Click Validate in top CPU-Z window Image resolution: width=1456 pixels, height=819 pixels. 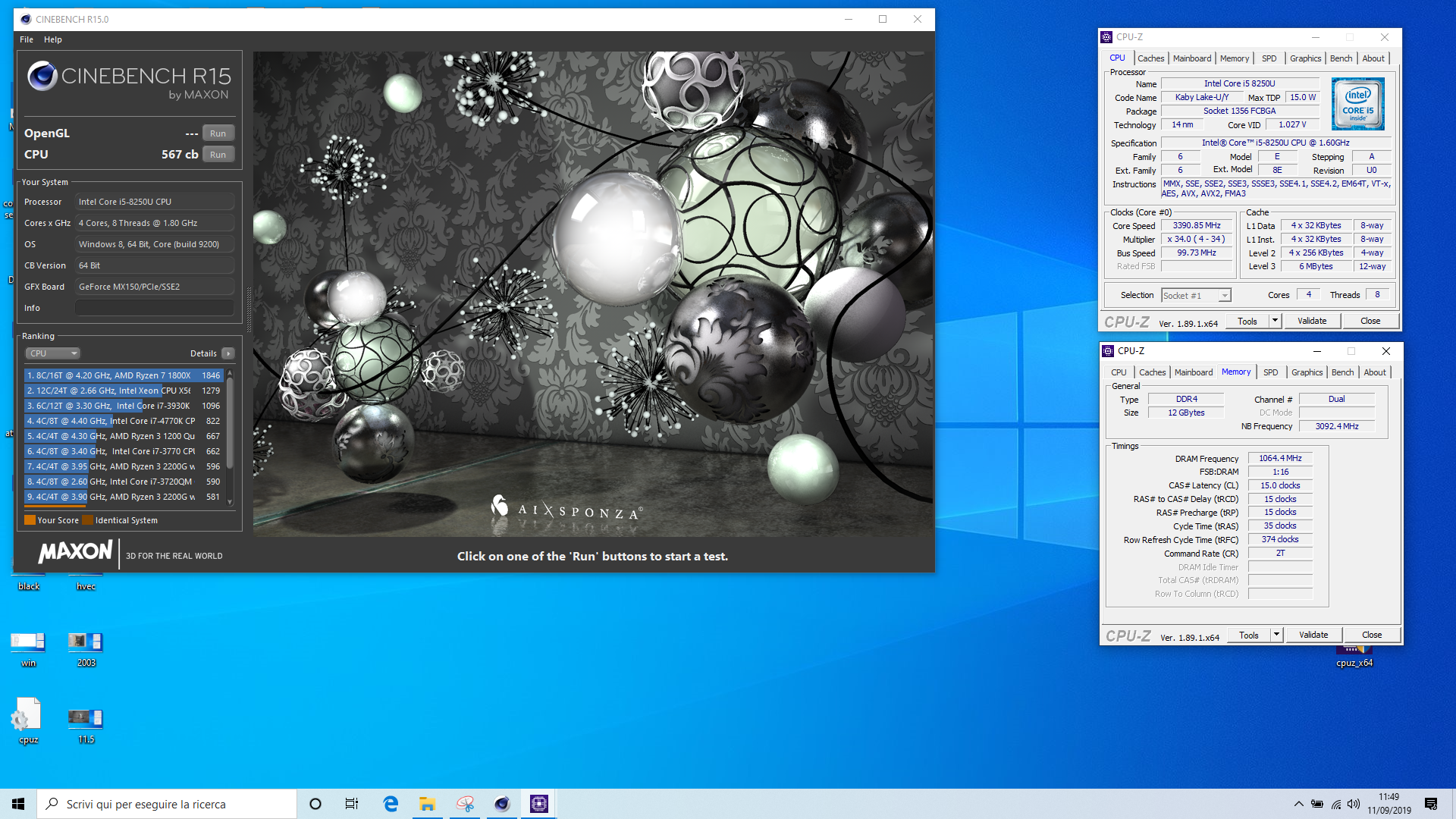[1312, 322]
